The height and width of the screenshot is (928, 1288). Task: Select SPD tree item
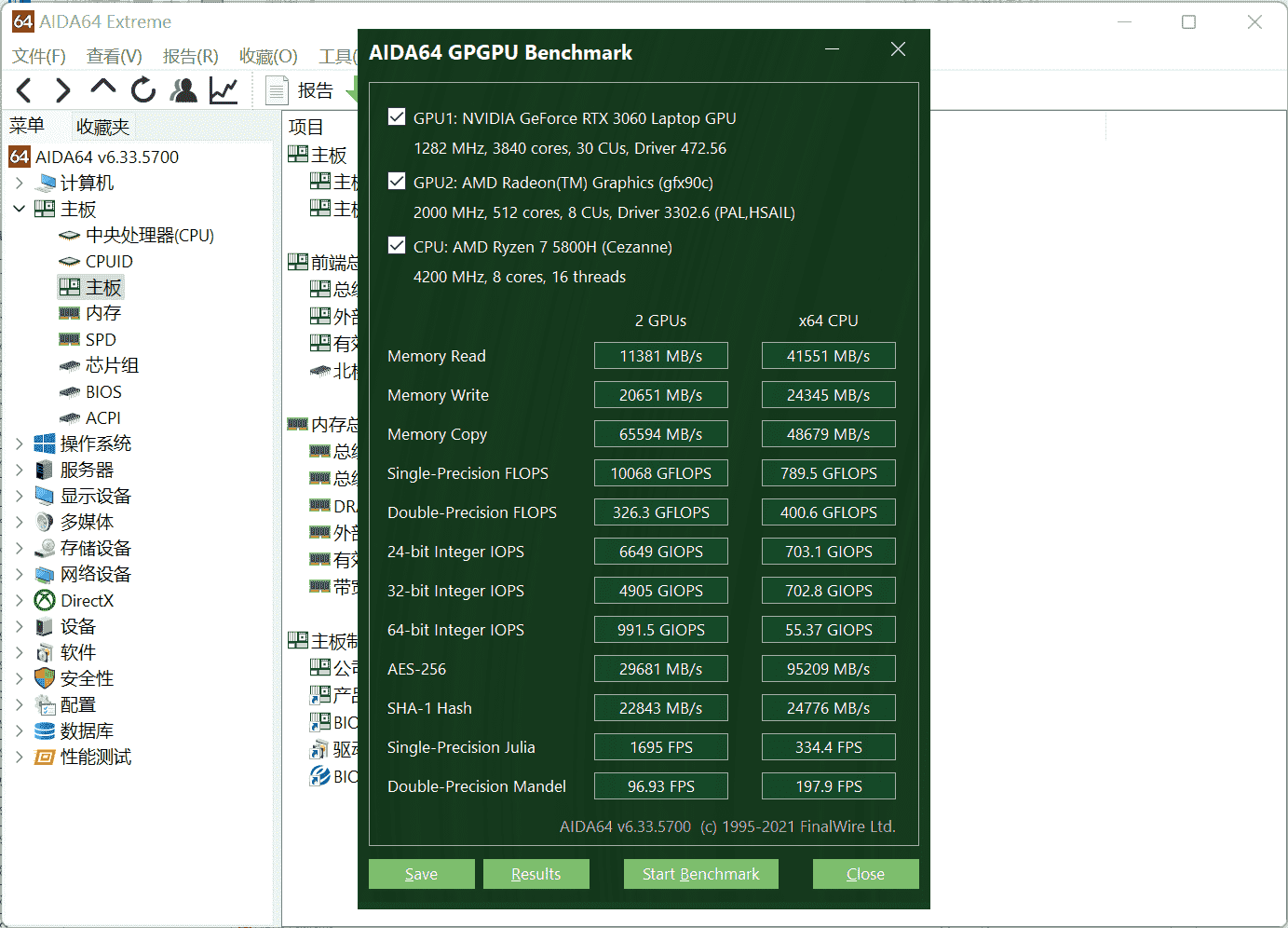tap(88, 339)
